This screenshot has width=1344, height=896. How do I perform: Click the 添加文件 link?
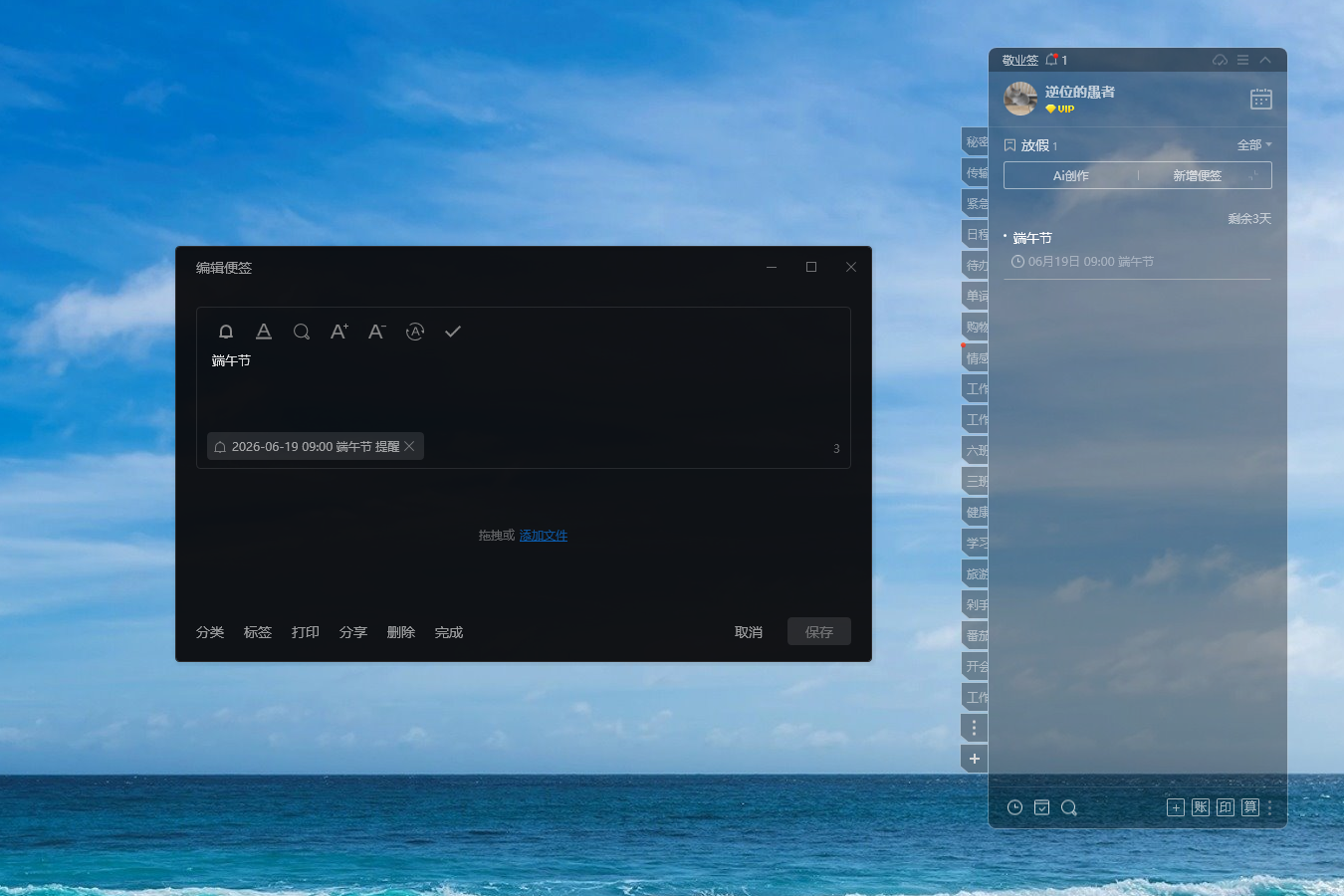pyautogui.click(x=544, y=536)
